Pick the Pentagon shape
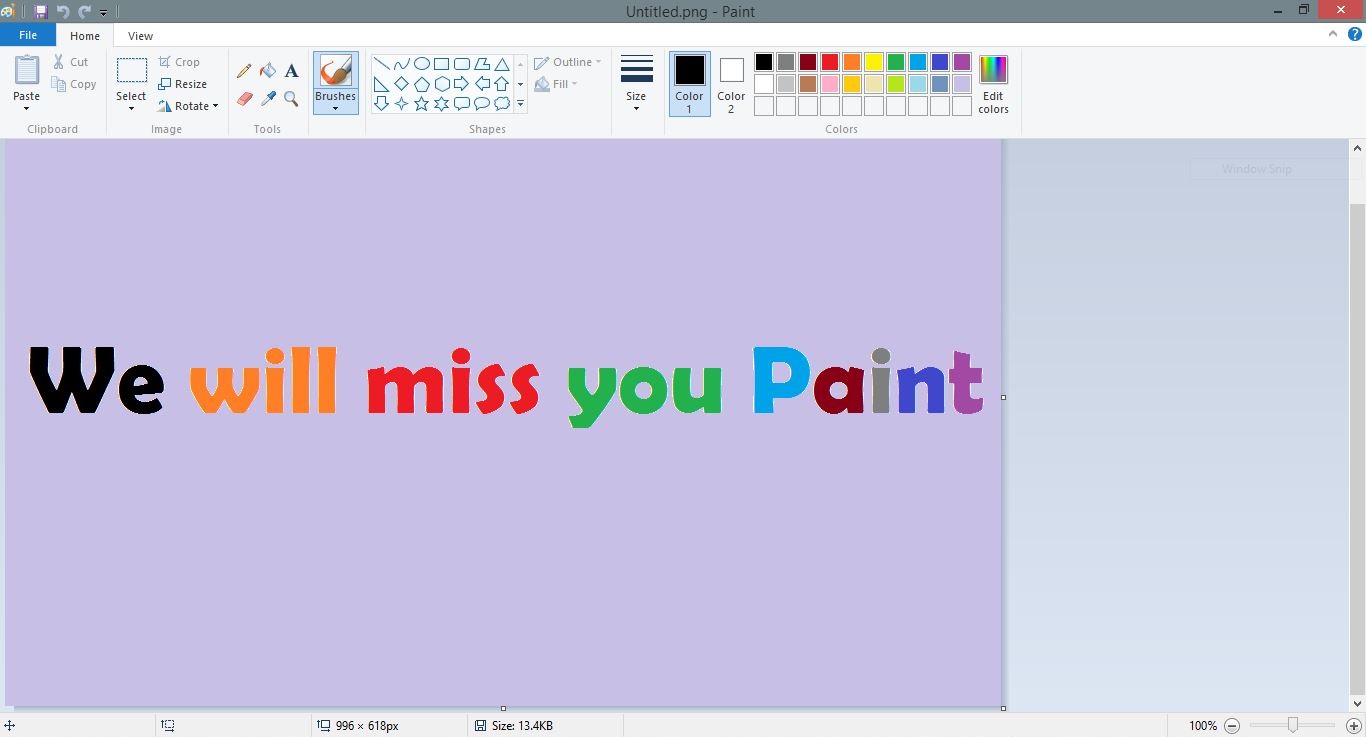Screen dimensions: 1366x737 click(421, 84)
